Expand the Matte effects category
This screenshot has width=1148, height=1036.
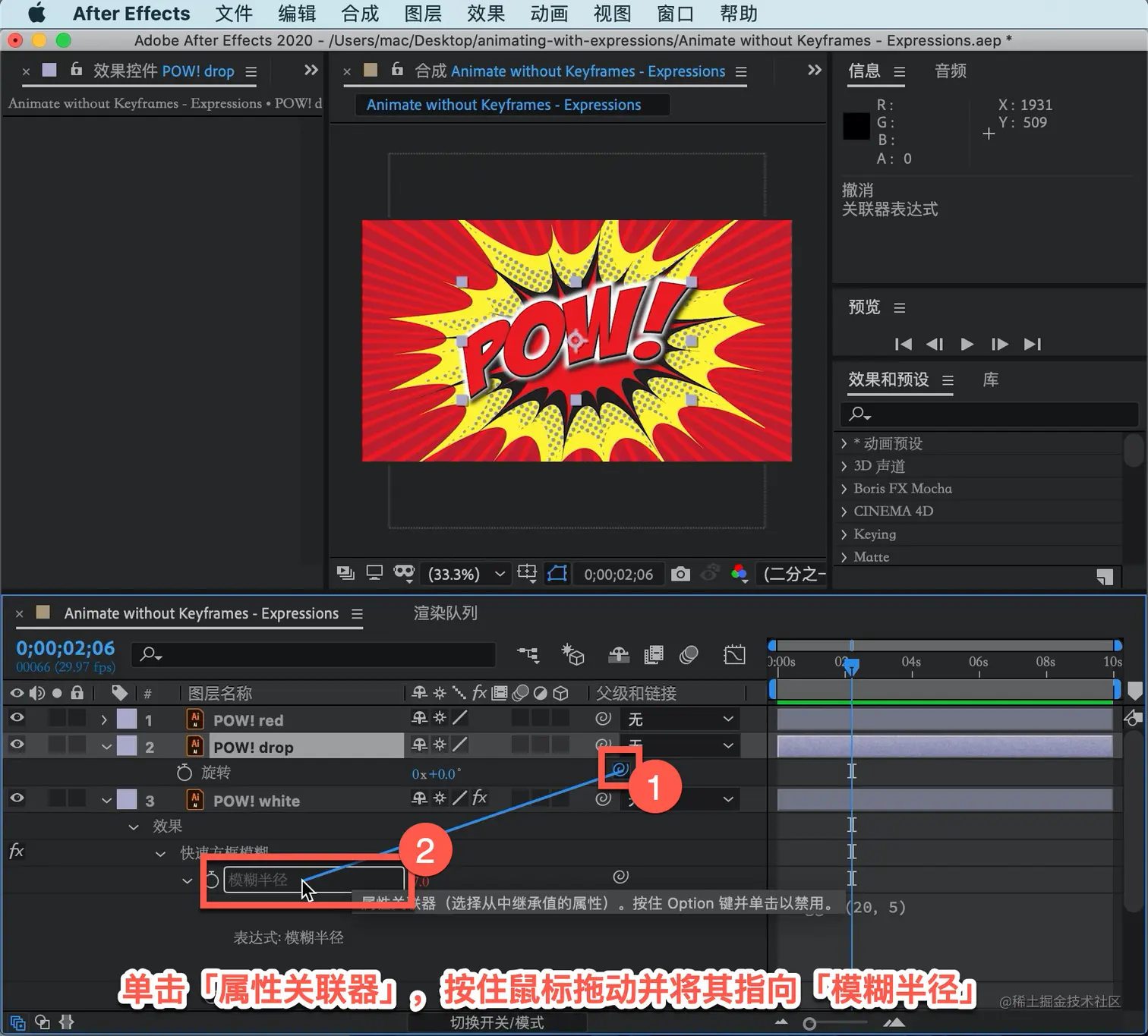pos(844,557)
